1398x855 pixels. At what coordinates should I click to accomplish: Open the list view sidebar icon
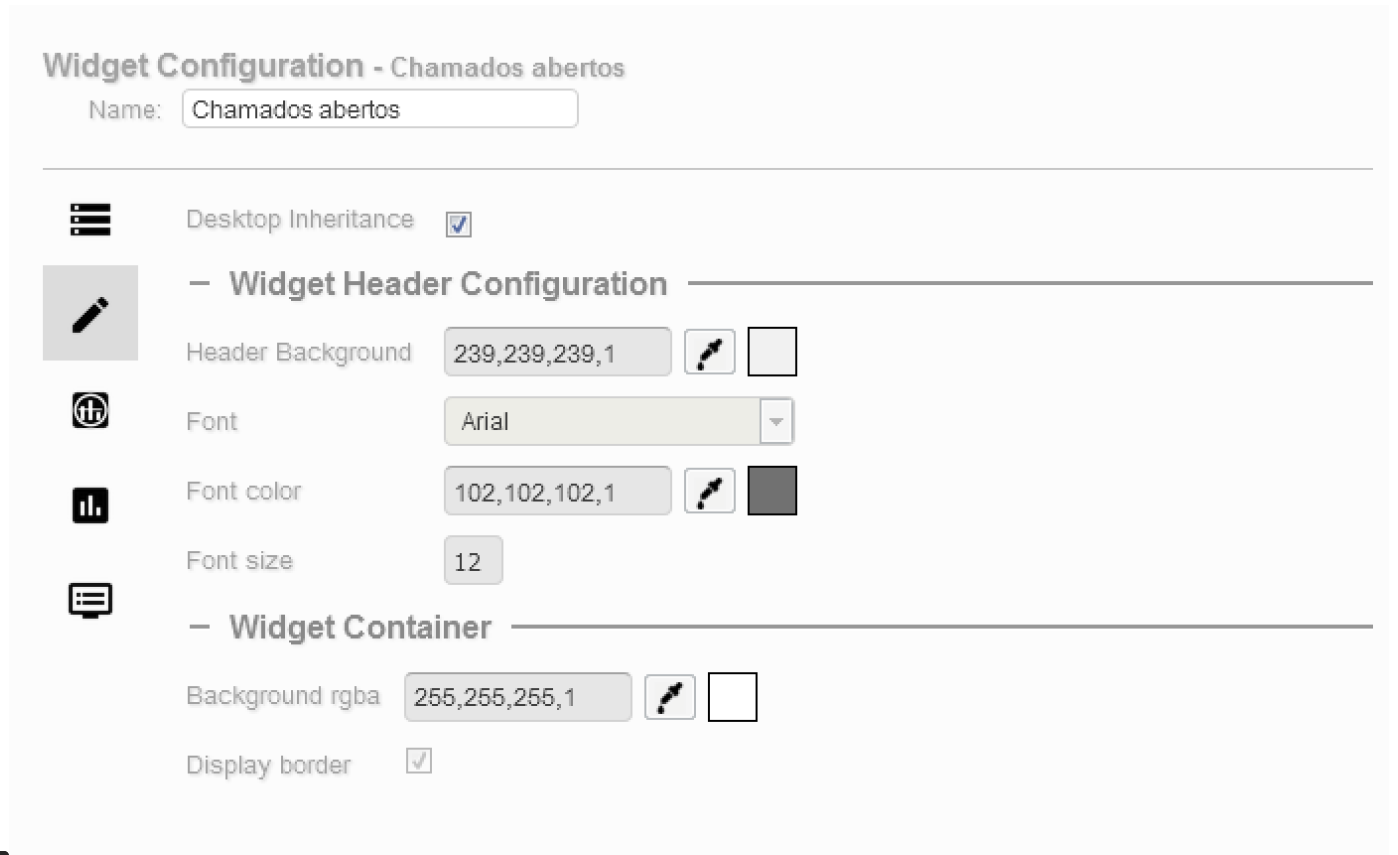(x=90, y=219)
